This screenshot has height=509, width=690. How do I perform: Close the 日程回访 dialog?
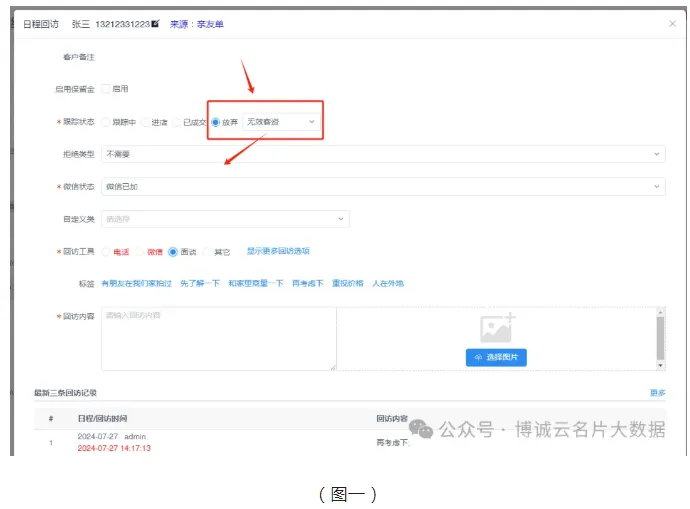click(672, 22)
